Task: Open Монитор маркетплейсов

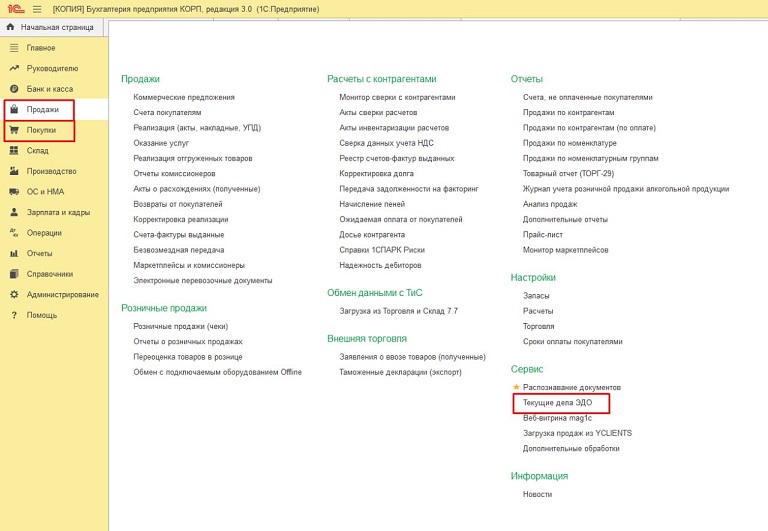Action: 566,250
